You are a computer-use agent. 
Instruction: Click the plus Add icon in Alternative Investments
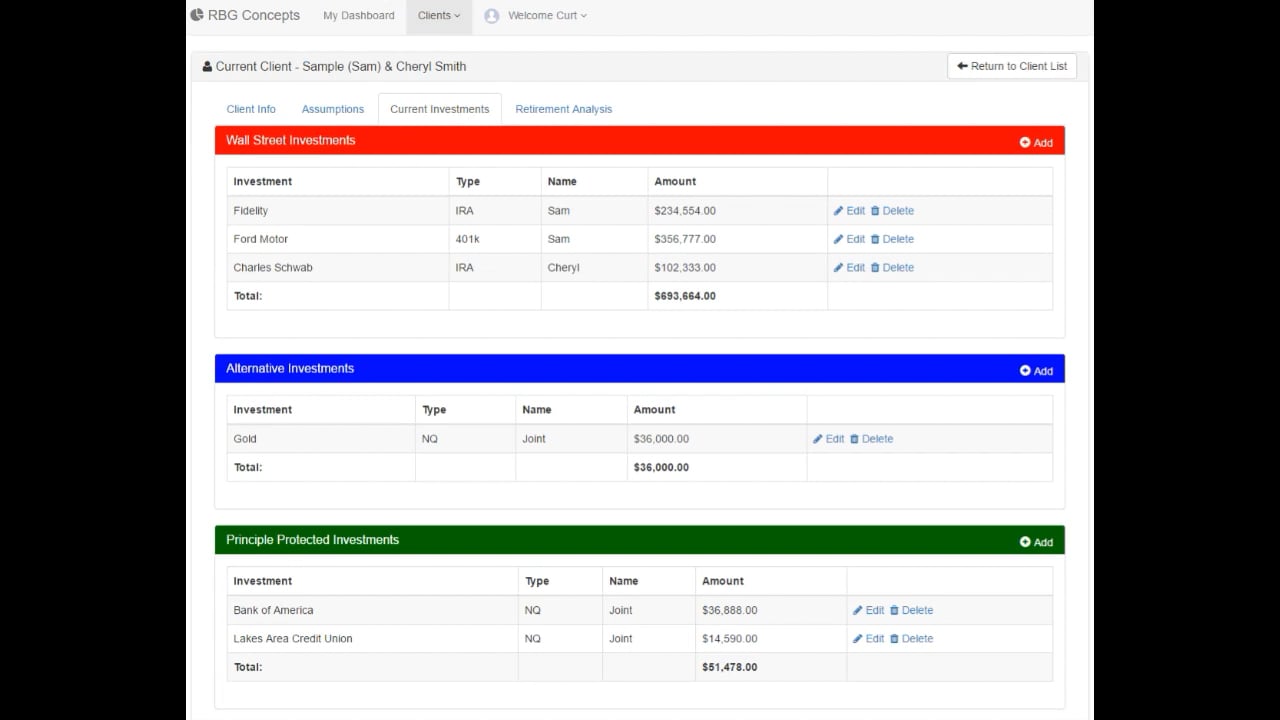coord(1025,371)
